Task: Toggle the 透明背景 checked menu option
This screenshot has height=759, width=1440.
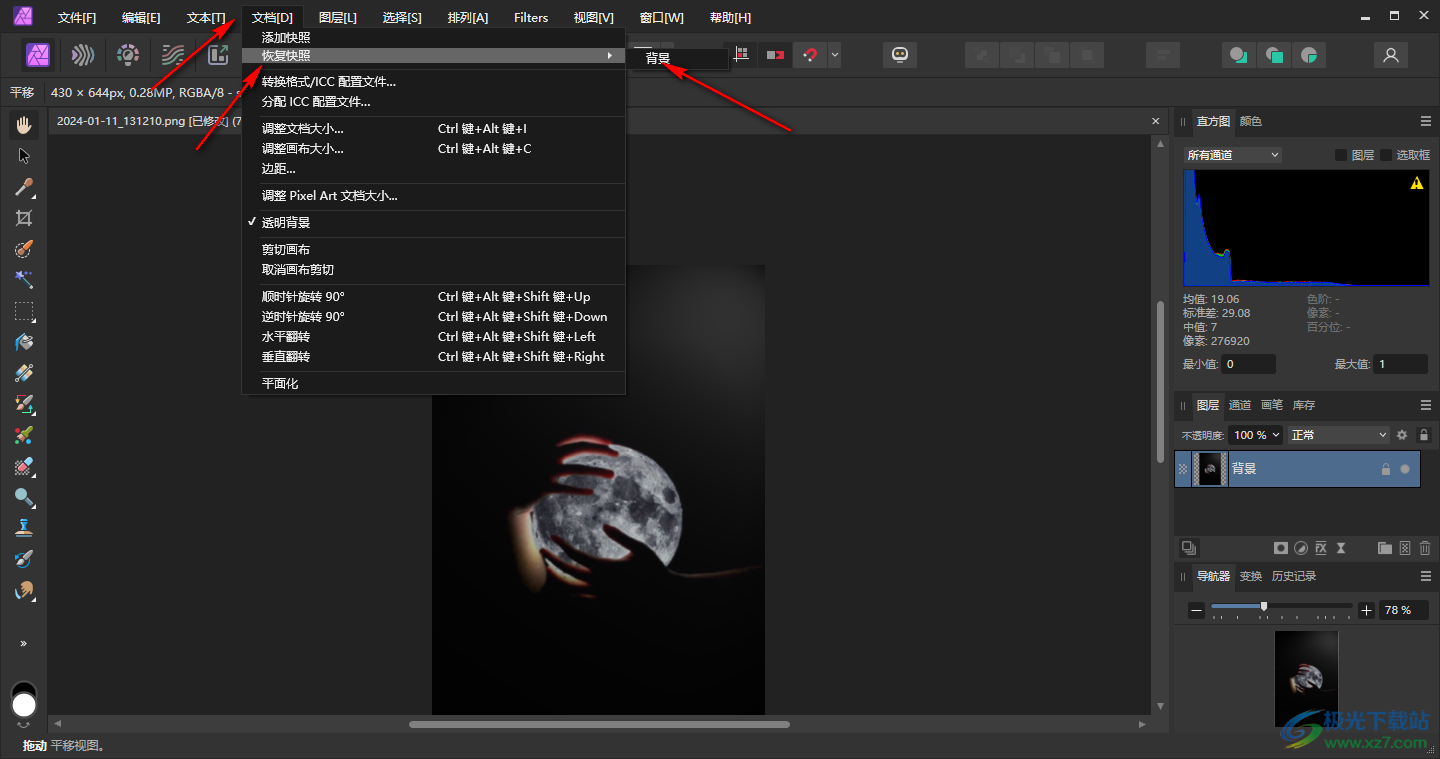Action: tap(286, 223)
